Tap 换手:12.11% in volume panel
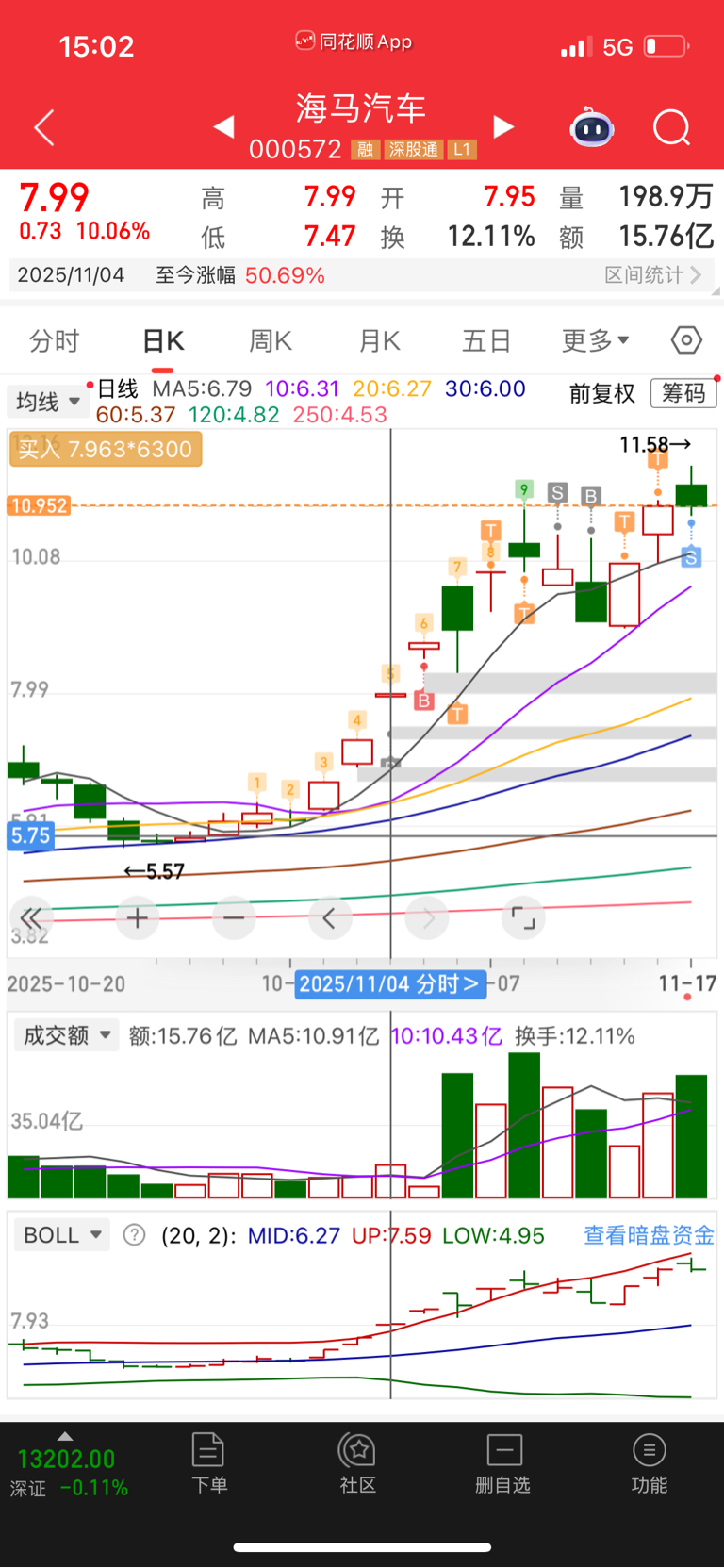Viewport: 724px width, 1568px height. (x=575, y=1036)
